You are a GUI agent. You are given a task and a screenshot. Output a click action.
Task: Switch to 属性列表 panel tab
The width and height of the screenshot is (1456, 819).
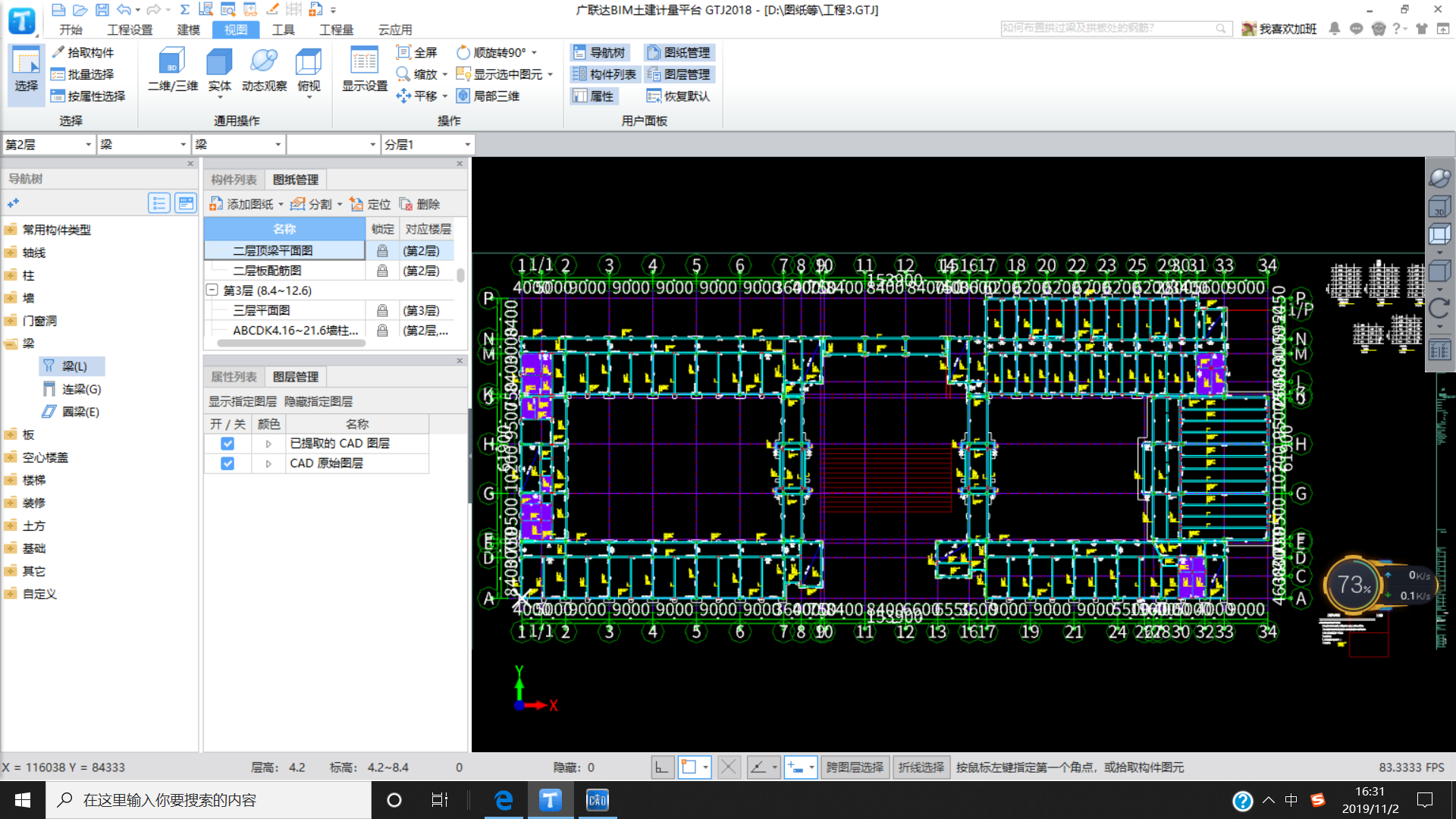(234, 377)
